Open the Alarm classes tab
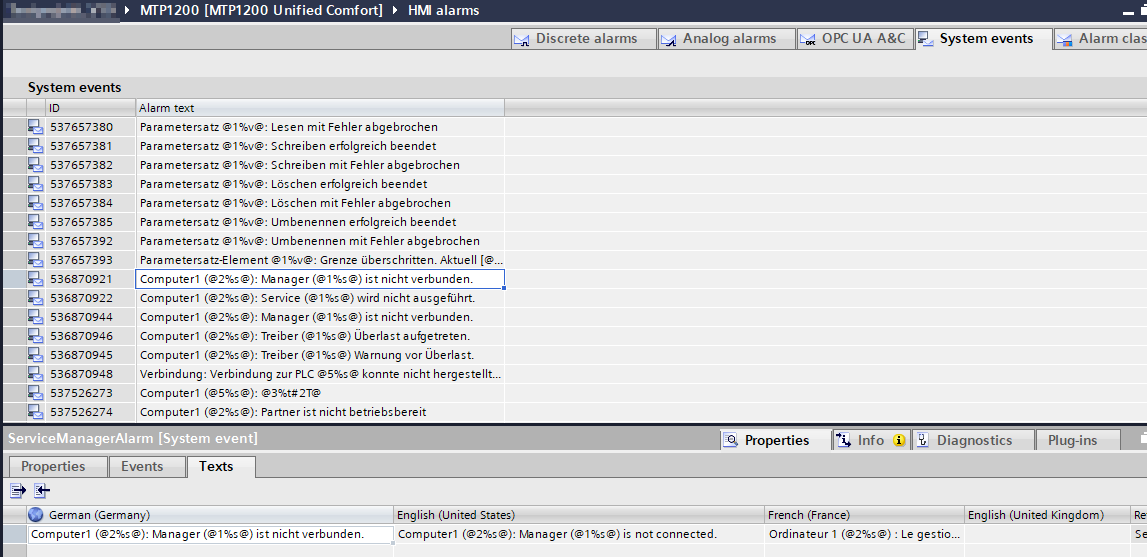 (1100, 39)
